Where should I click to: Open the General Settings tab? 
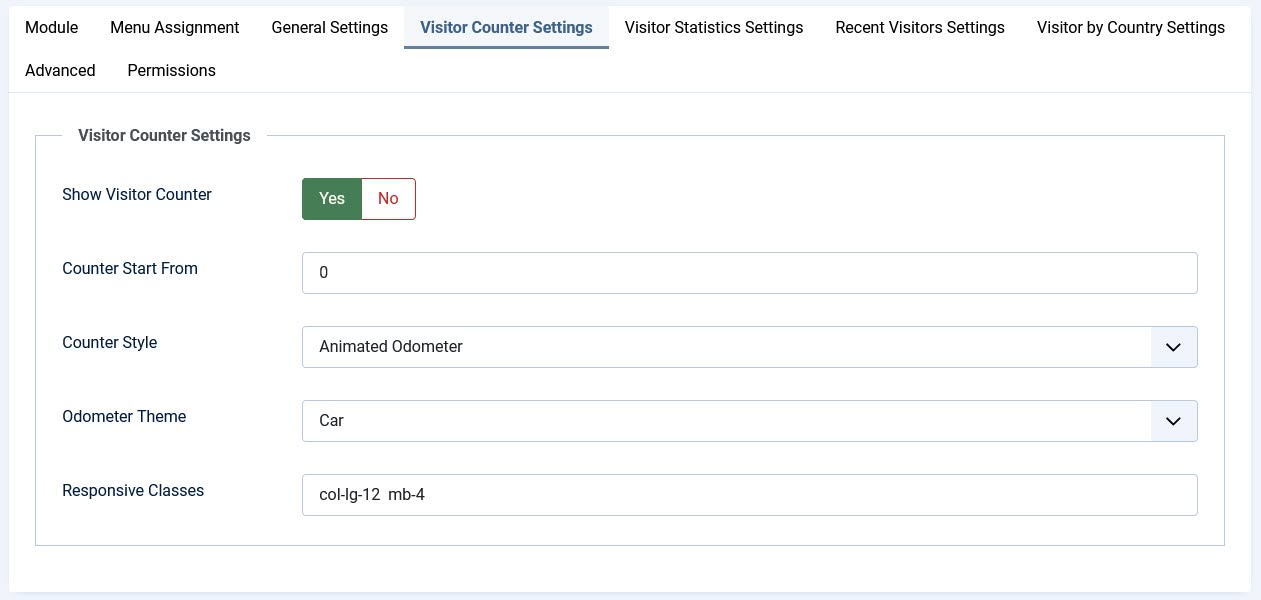[329, 28]
